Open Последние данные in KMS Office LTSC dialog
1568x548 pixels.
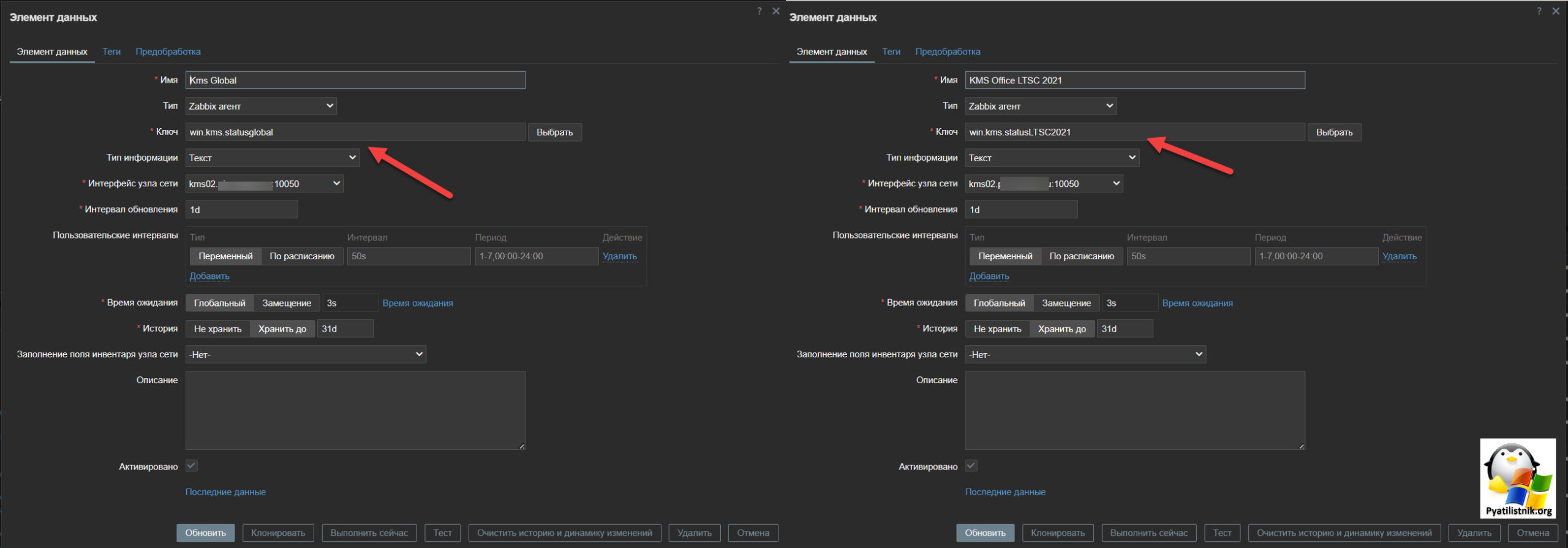tap(1005, 492)
